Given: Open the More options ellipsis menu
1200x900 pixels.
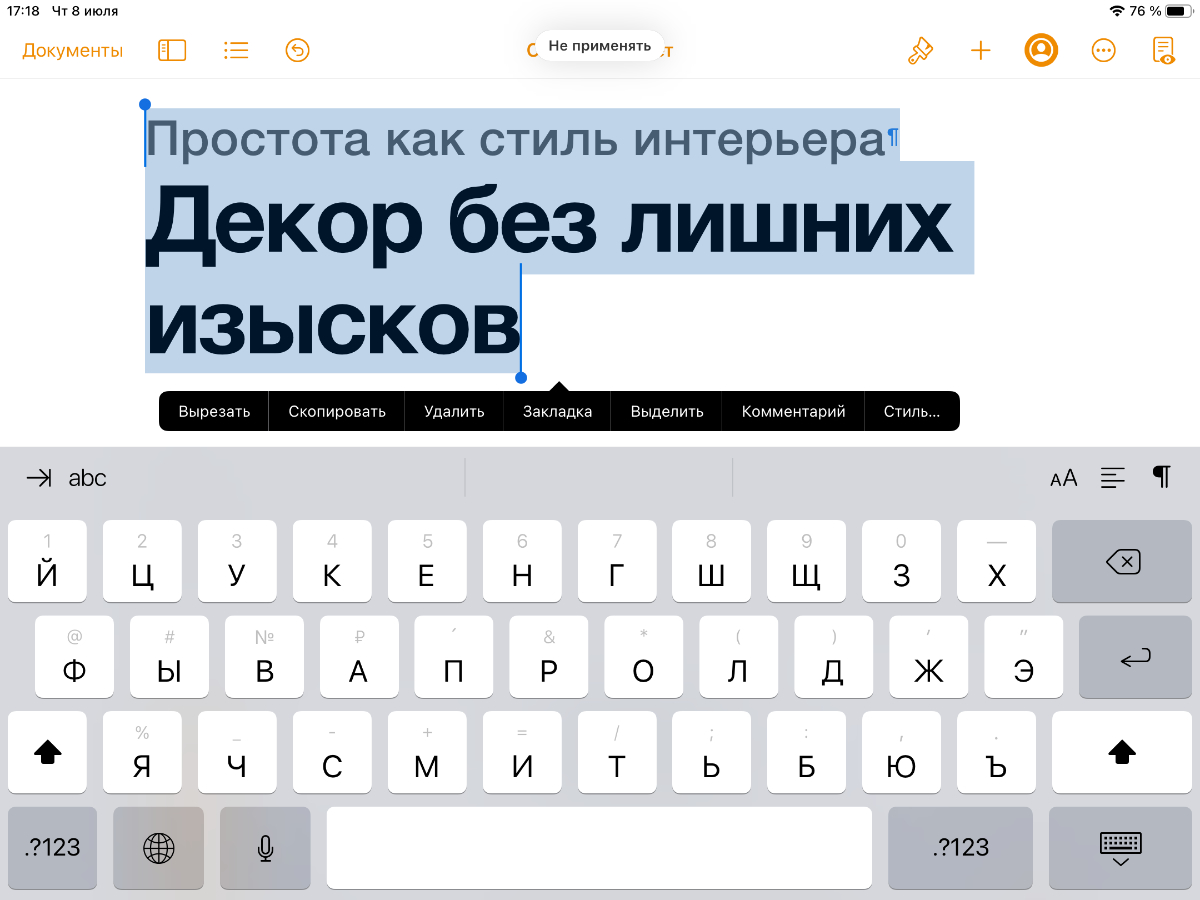Looking at the screenshot, I should tap(1103, 50).
